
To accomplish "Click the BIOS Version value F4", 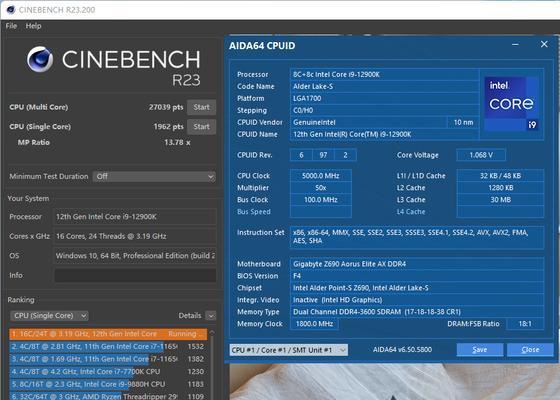I will tap(417, 276).
